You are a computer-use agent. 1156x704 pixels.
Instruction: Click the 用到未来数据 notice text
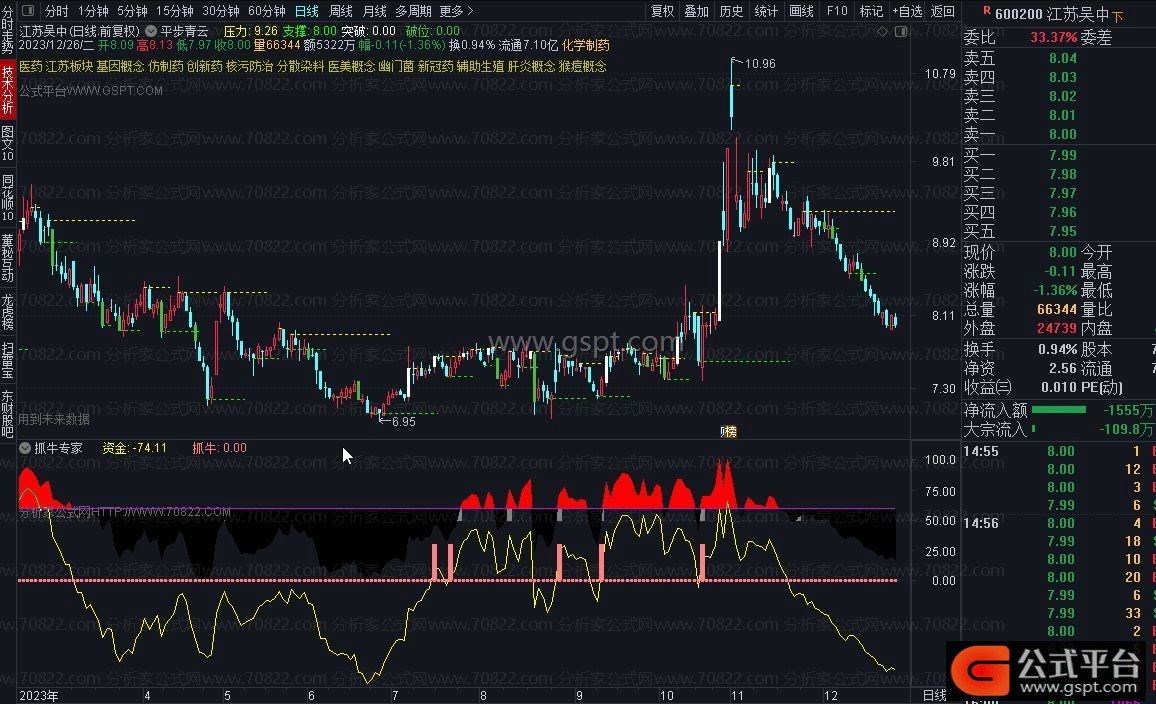(54, 419)
